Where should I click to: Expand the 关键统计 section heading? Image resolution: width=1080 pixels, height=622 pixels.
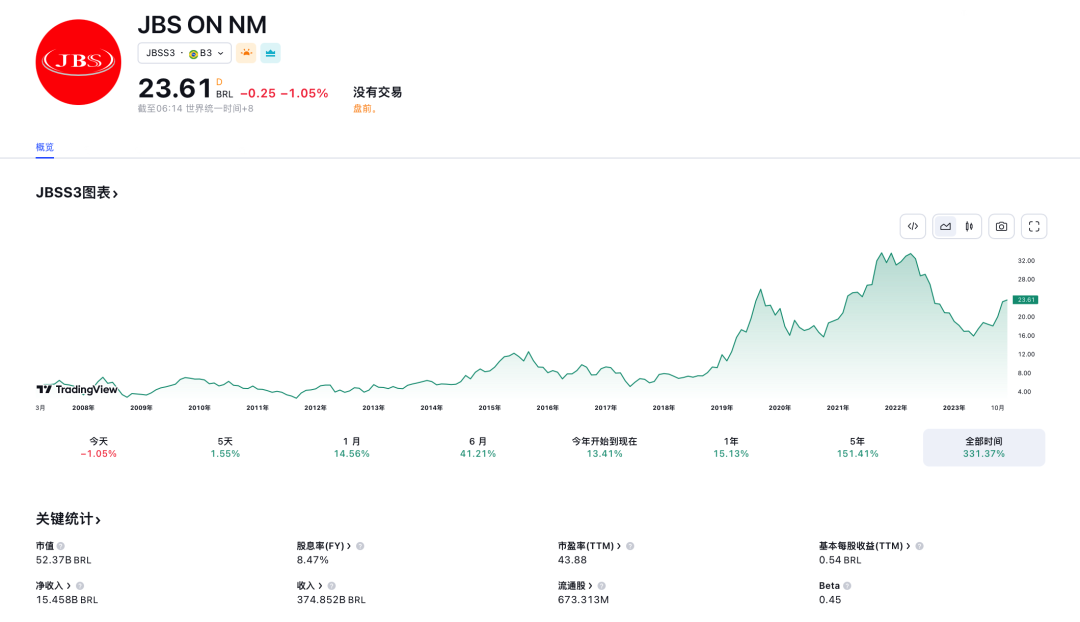(x=68, y=519)
